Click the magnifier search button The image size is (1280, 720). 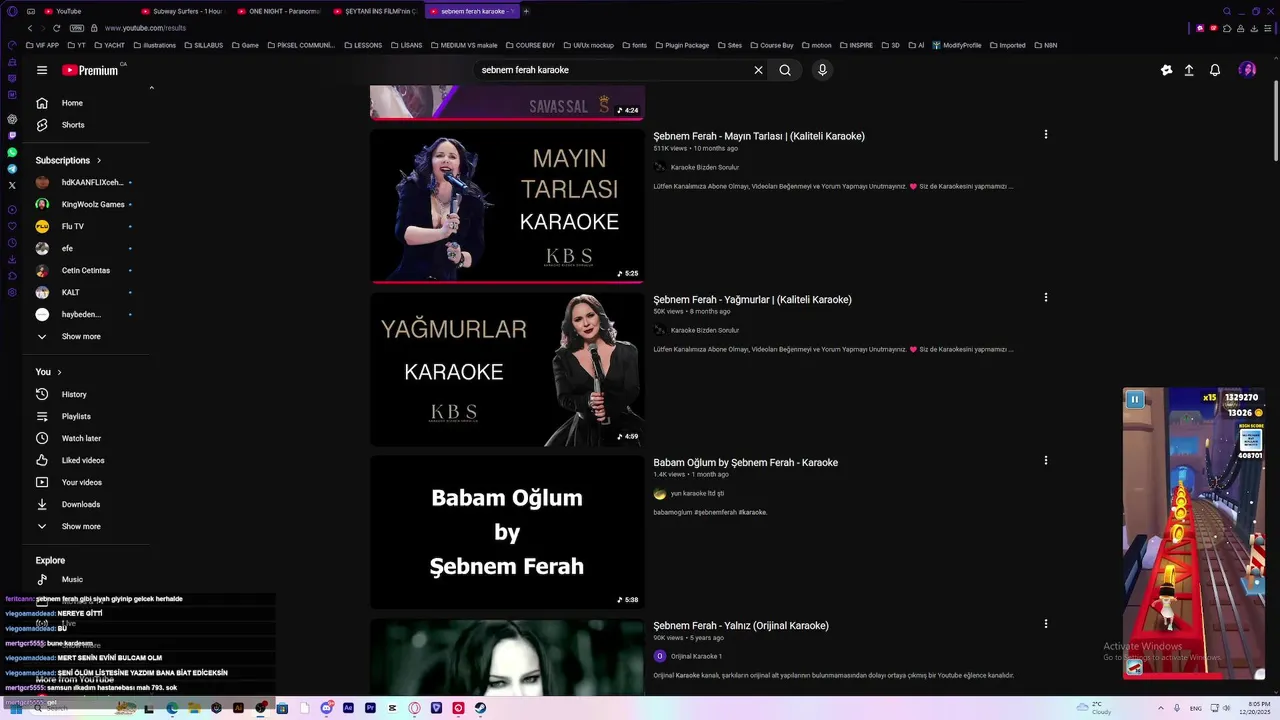785,70
